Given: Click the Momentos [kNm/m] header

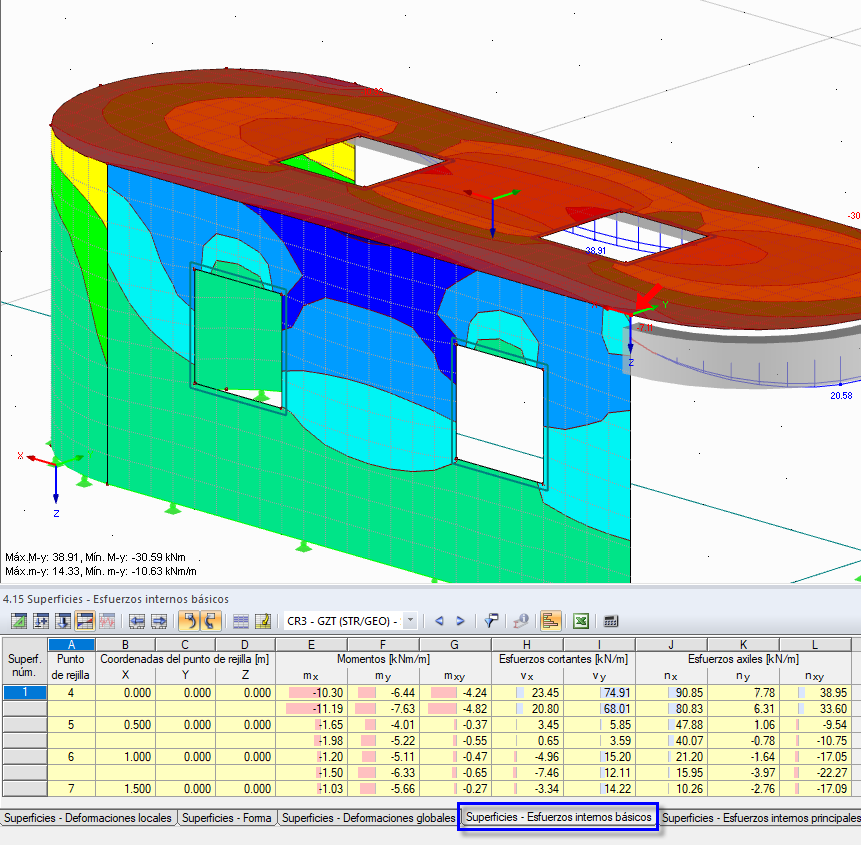Looking at the screenshot, I should (383, 659).
